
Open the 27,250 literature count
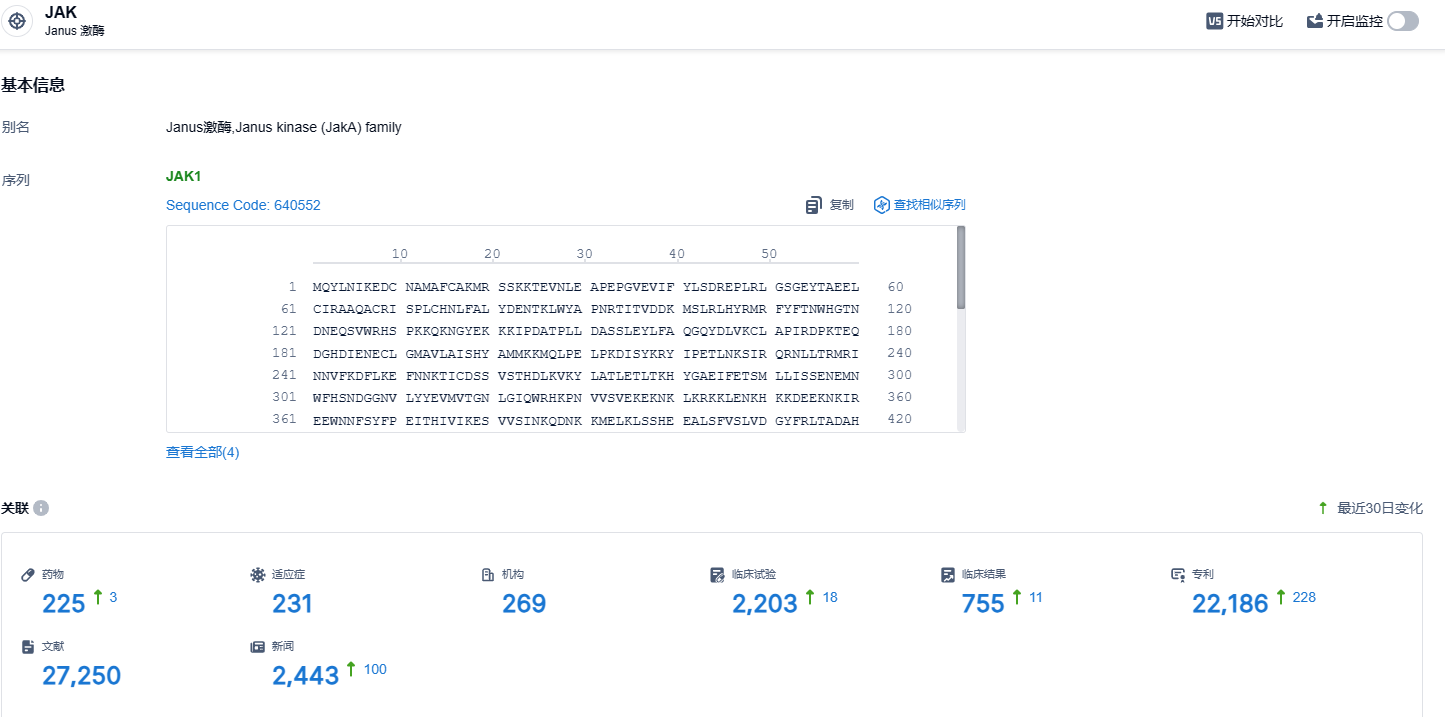pyautogui.click(x=81, y=675)
